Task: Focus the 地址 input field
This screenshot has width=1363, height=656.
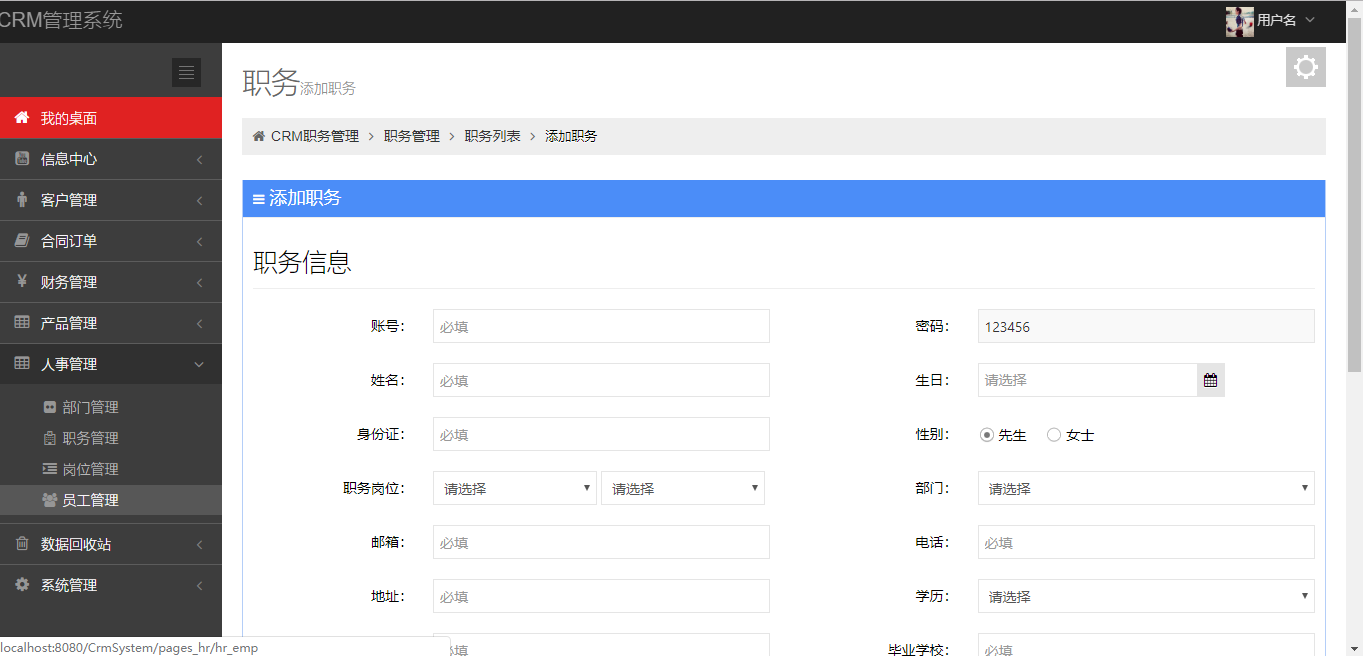Action: 601,596
